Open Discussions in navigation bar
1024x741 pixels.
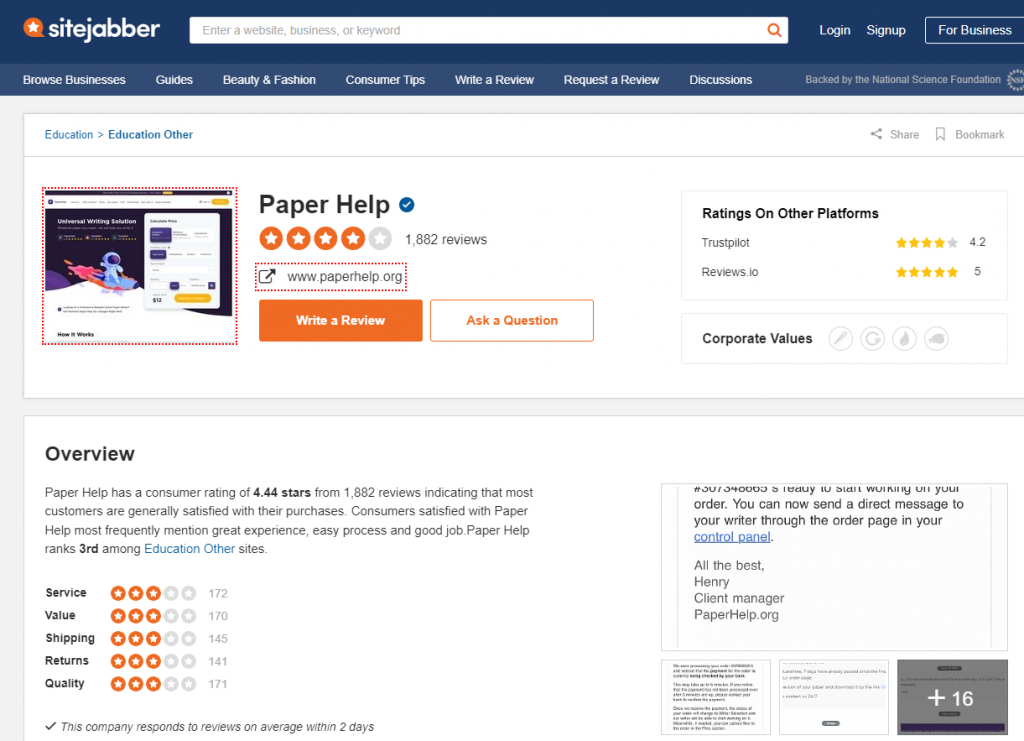[x=721, y=80]
